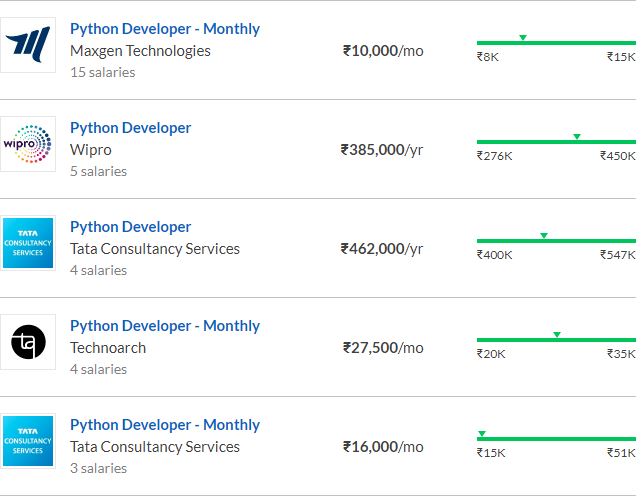Open TCS Python Developer - Monthly link
Screen dimensions: 642x498
coord(165,425)
